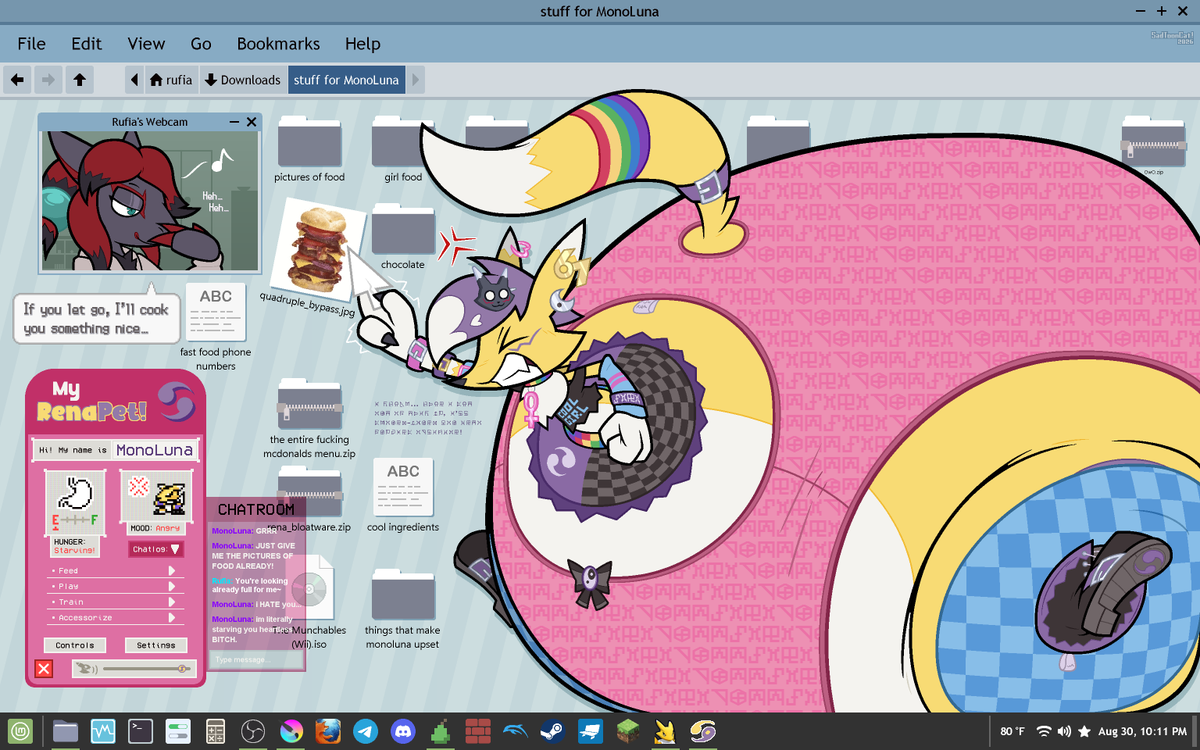Minimize the Rufia's Webcam window
The width and height of the screenshot is (1200, 750).
coord(234,122)
